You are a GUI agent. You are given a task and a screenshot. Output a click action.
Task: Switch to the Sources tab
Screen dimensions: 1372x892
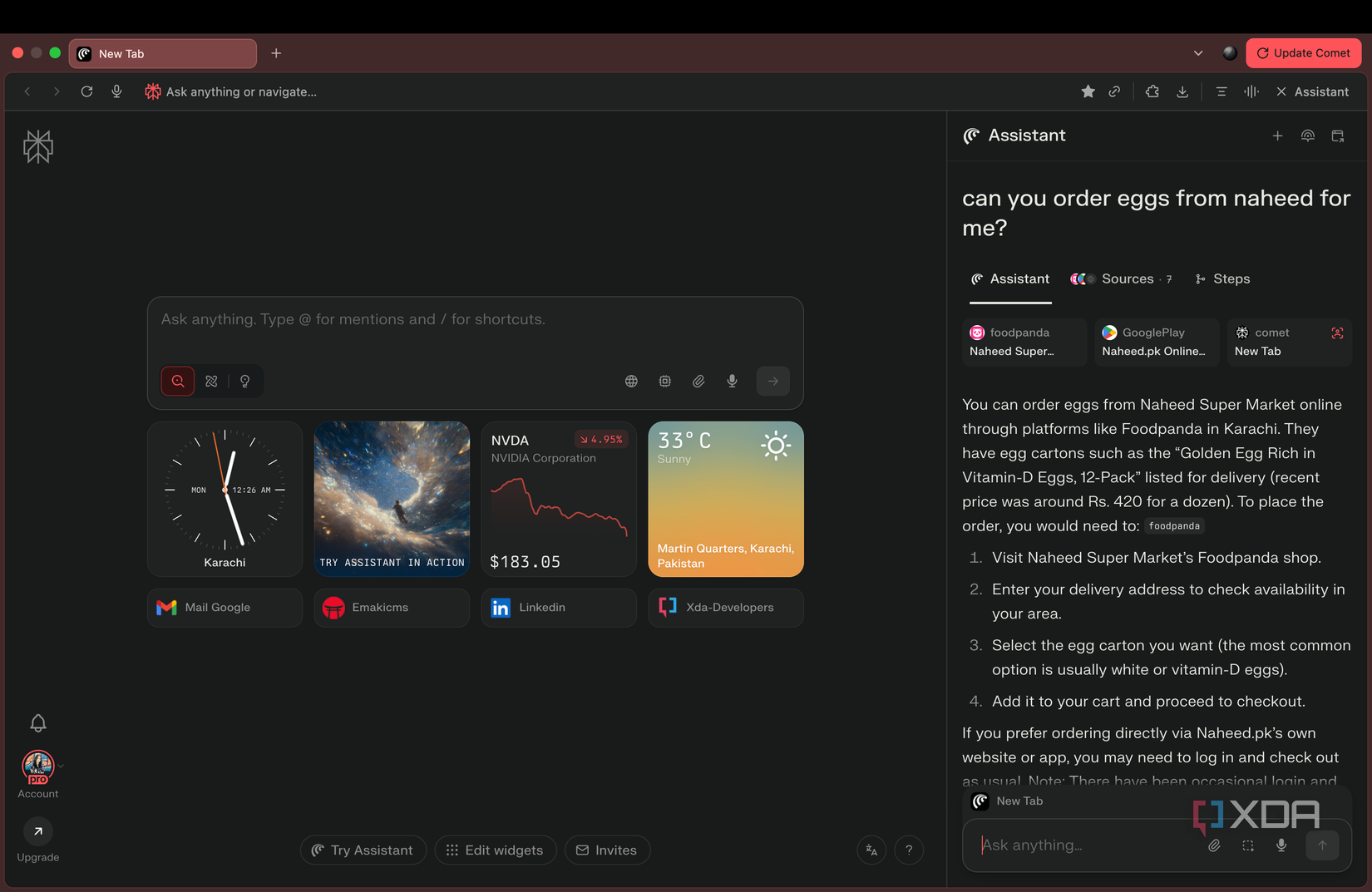coord(1121,279)
